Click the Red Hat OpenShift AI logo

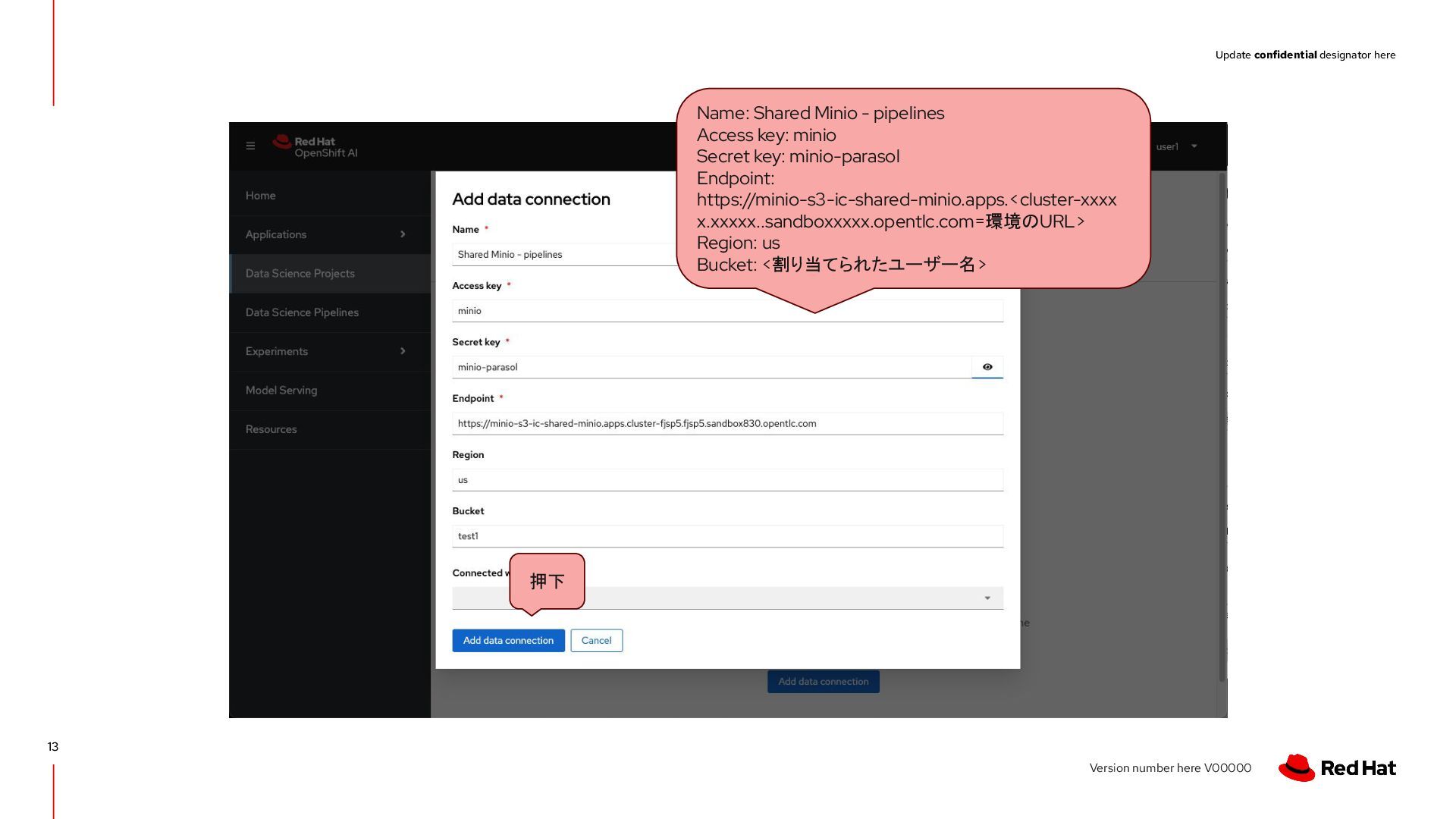pos(315,146)
